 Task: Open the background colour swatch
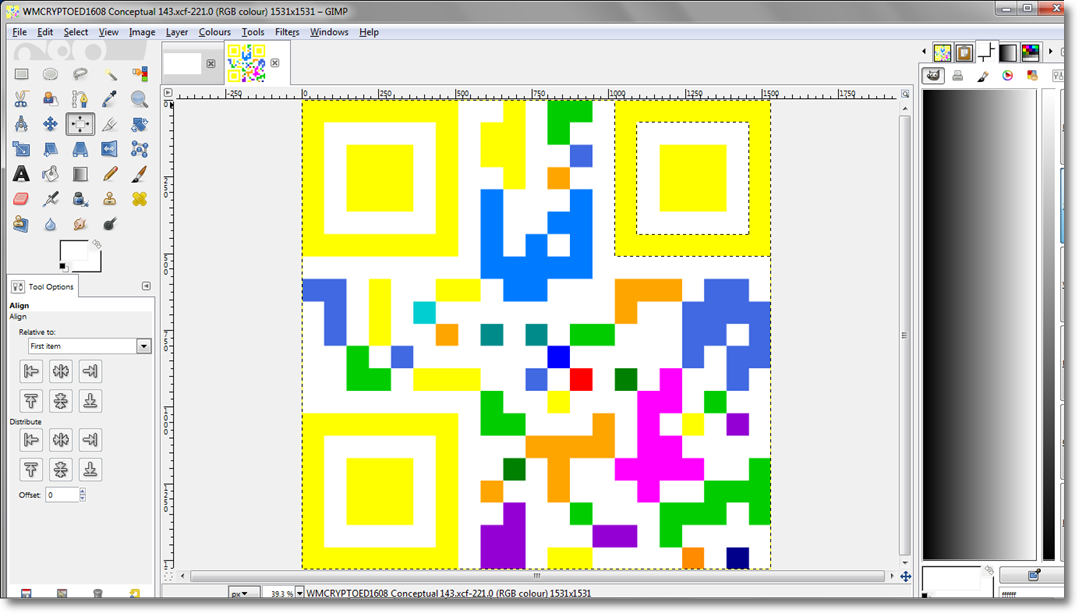click(94, 264)
